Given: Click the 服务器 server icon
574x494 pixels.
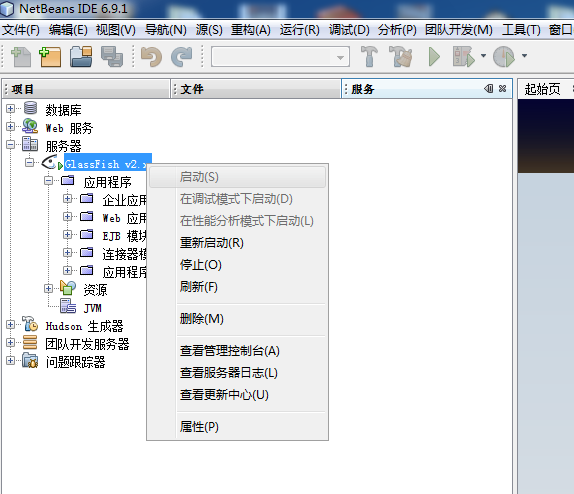Looking at the screenshot, I should coord(30,144).
